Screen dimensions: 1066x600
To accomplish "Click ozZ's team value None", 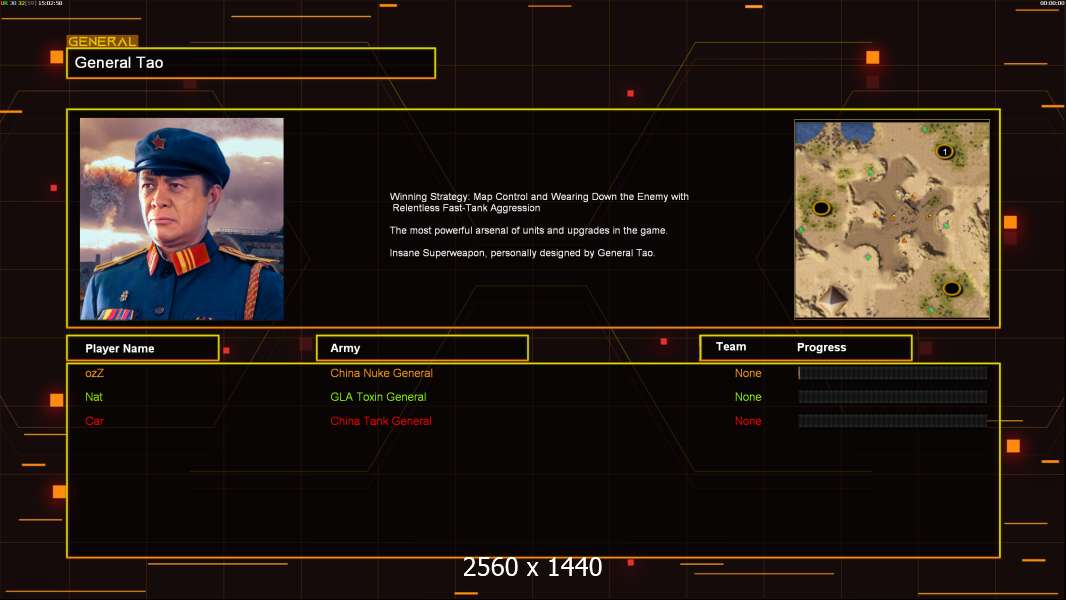I will point(748,373).
